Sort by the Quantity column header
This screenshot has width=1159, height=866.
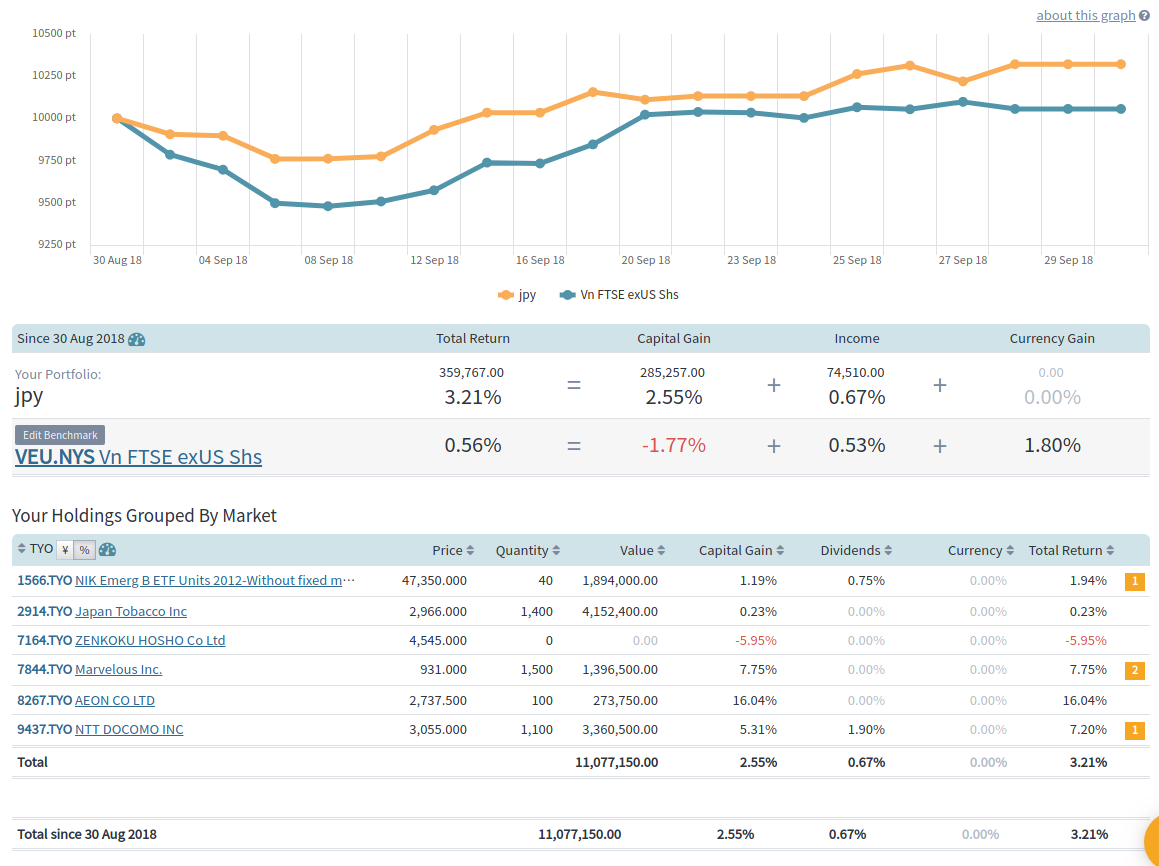(522, 551)
